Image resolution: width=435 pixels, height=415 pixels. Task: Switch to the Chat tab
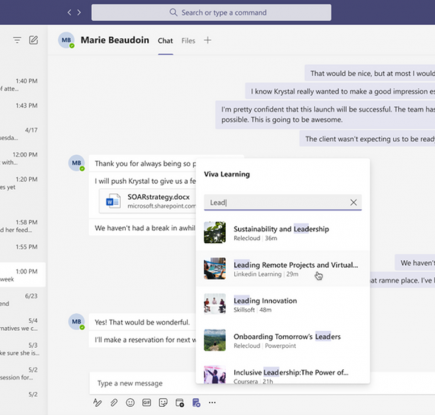[x=165, y=41]
